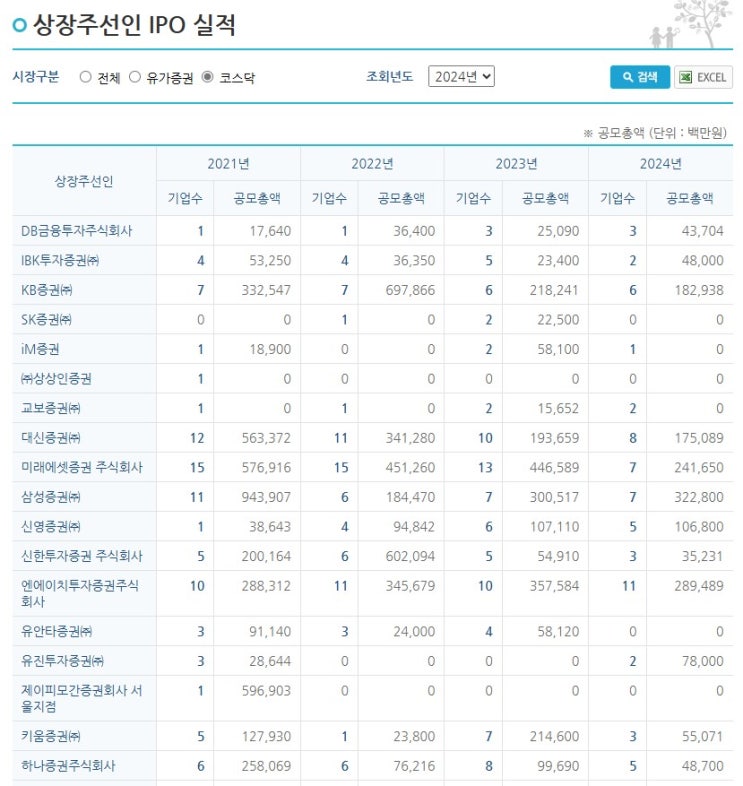The image size is (743, 786).
Task: Click ㈜상상인증권 row name
Action: (56, 378)
